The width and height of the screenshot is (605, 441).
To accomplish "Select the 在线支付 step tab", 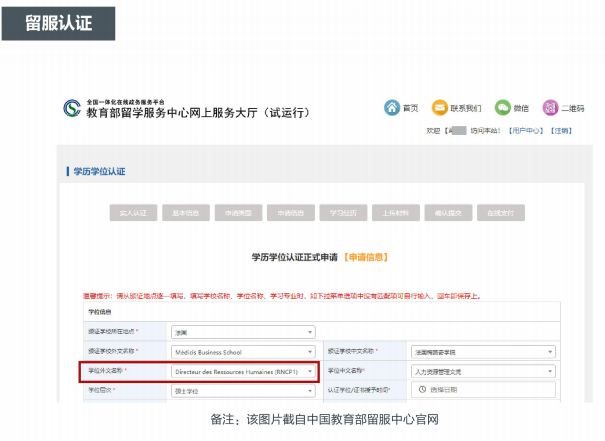I will click(501, 213).
